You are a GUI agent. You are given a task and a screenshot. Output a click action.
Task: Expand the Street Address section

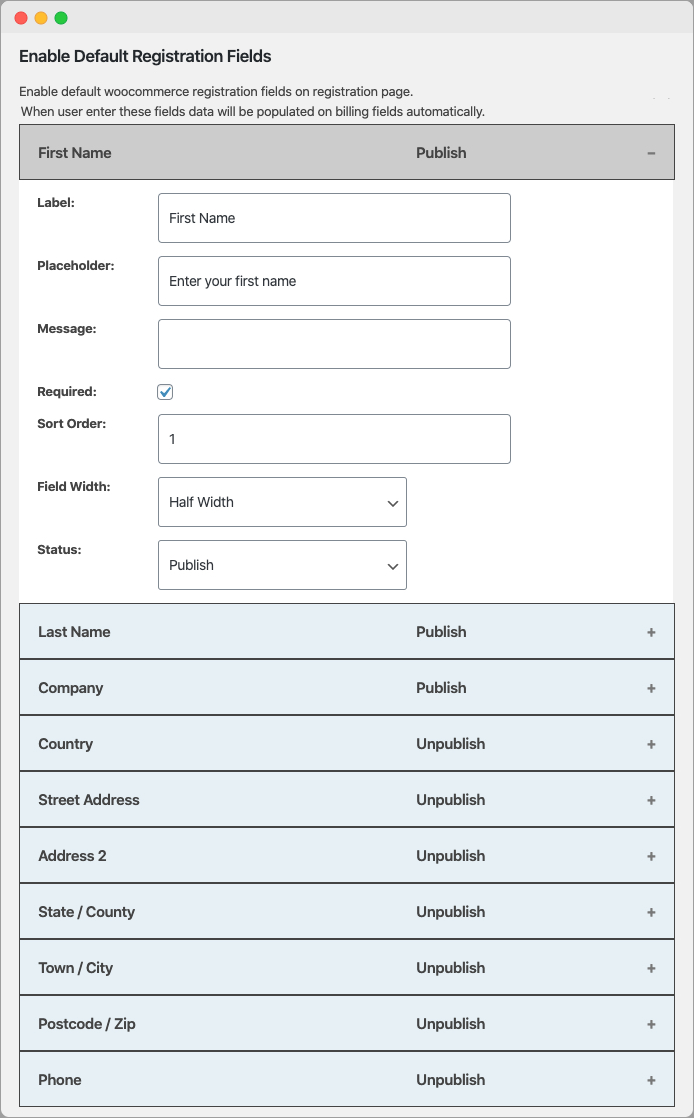click(651, 800)
